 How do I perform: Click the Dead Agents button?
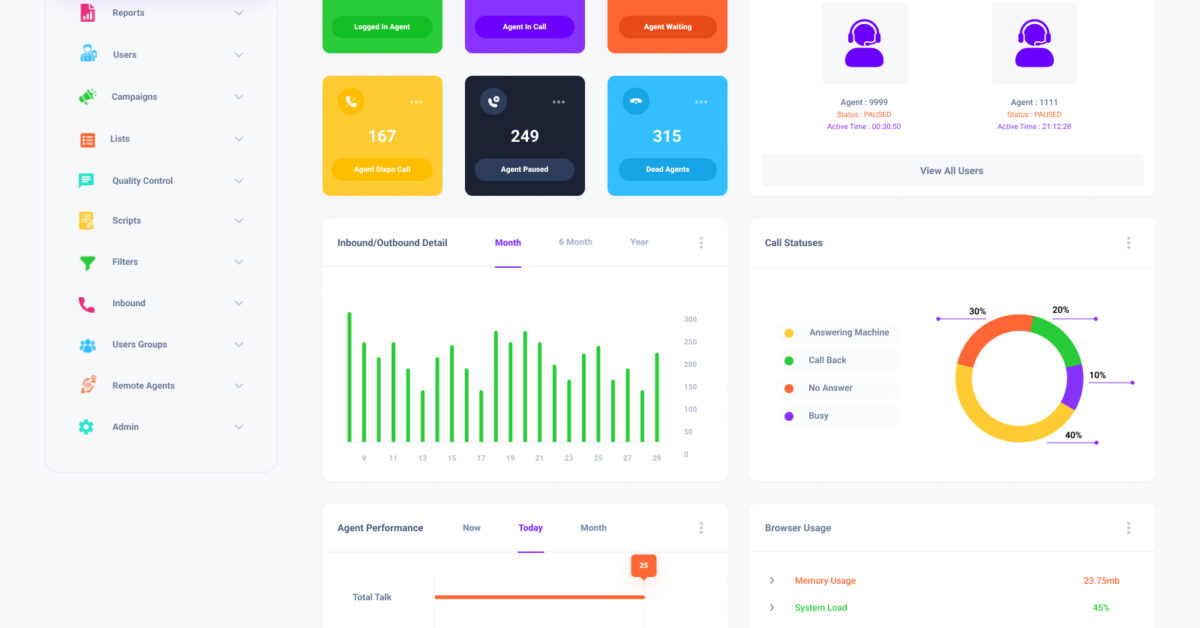pos(667,170)
